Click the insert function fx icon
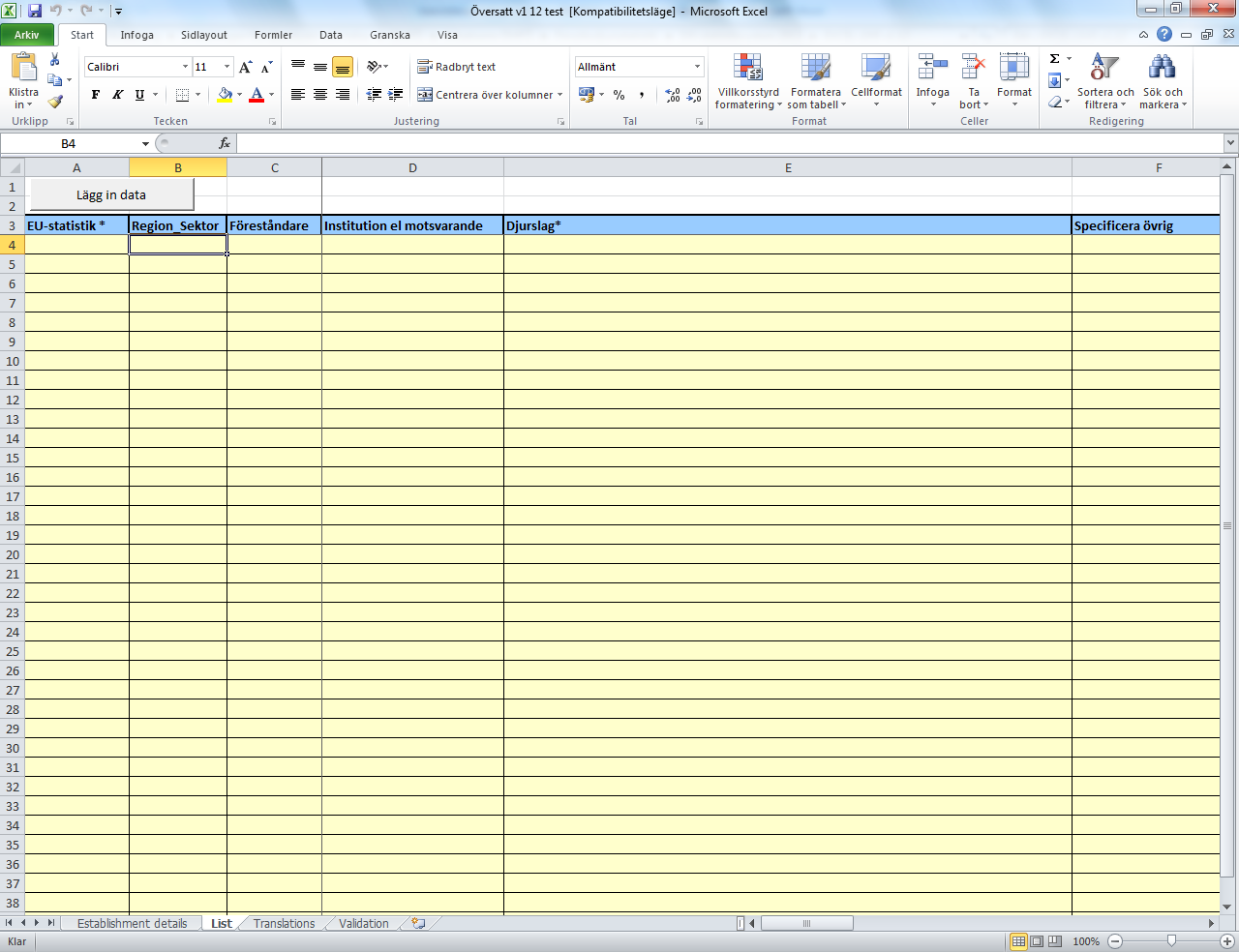Screen dimensions: 1239x952 coord(225,143)
